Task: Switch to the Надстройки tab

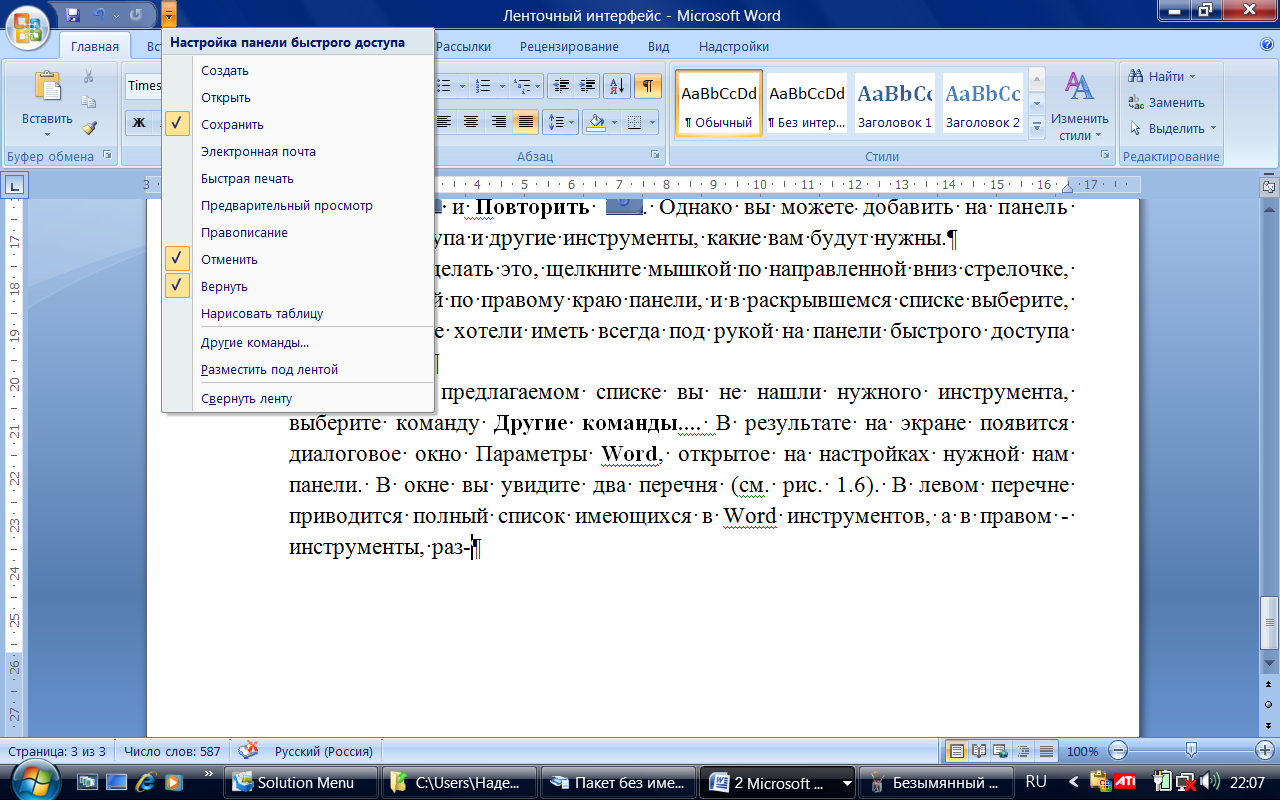Action: point(734,46)
